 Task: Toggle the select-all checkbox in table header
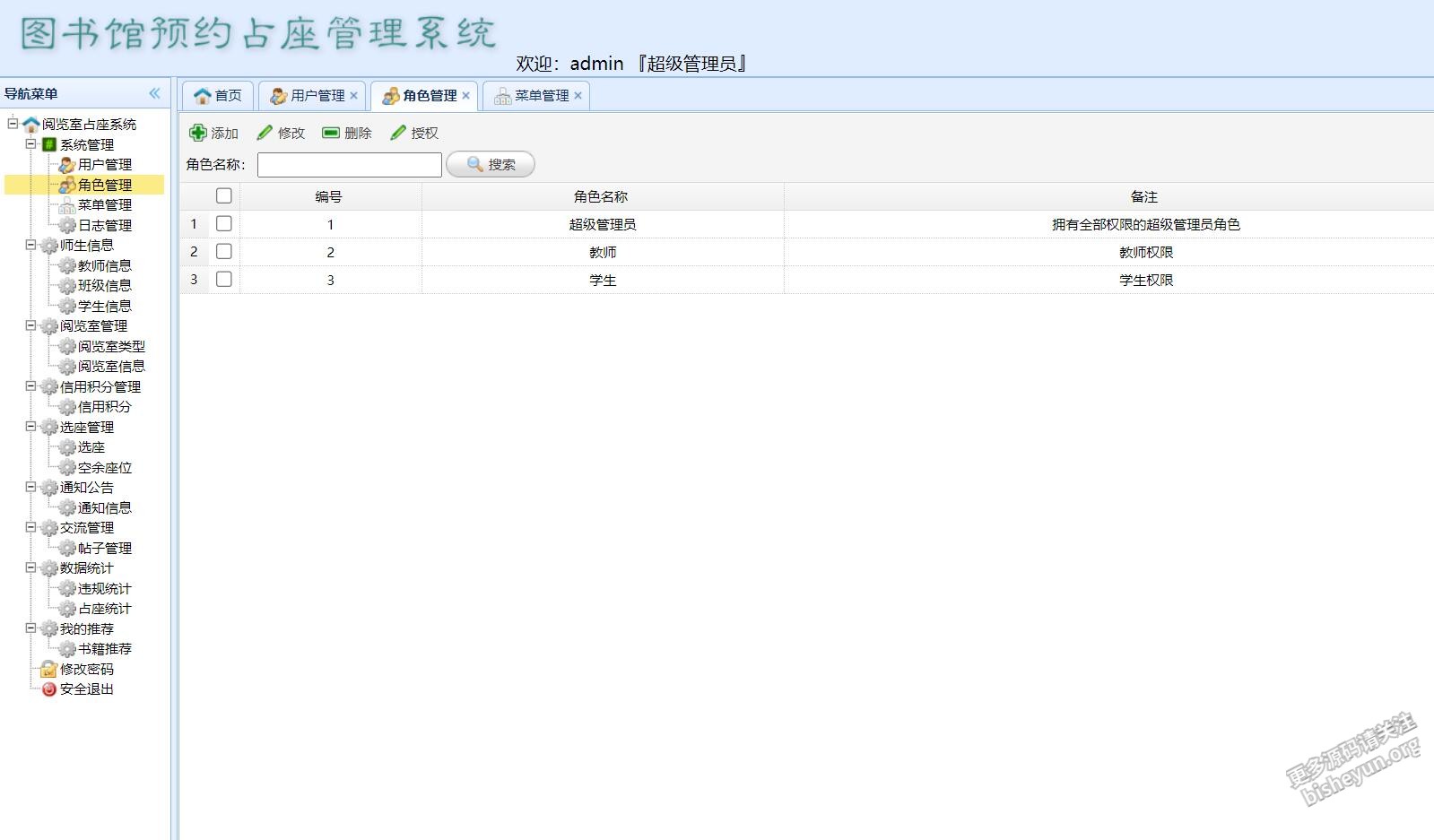(x=224, y=195)
